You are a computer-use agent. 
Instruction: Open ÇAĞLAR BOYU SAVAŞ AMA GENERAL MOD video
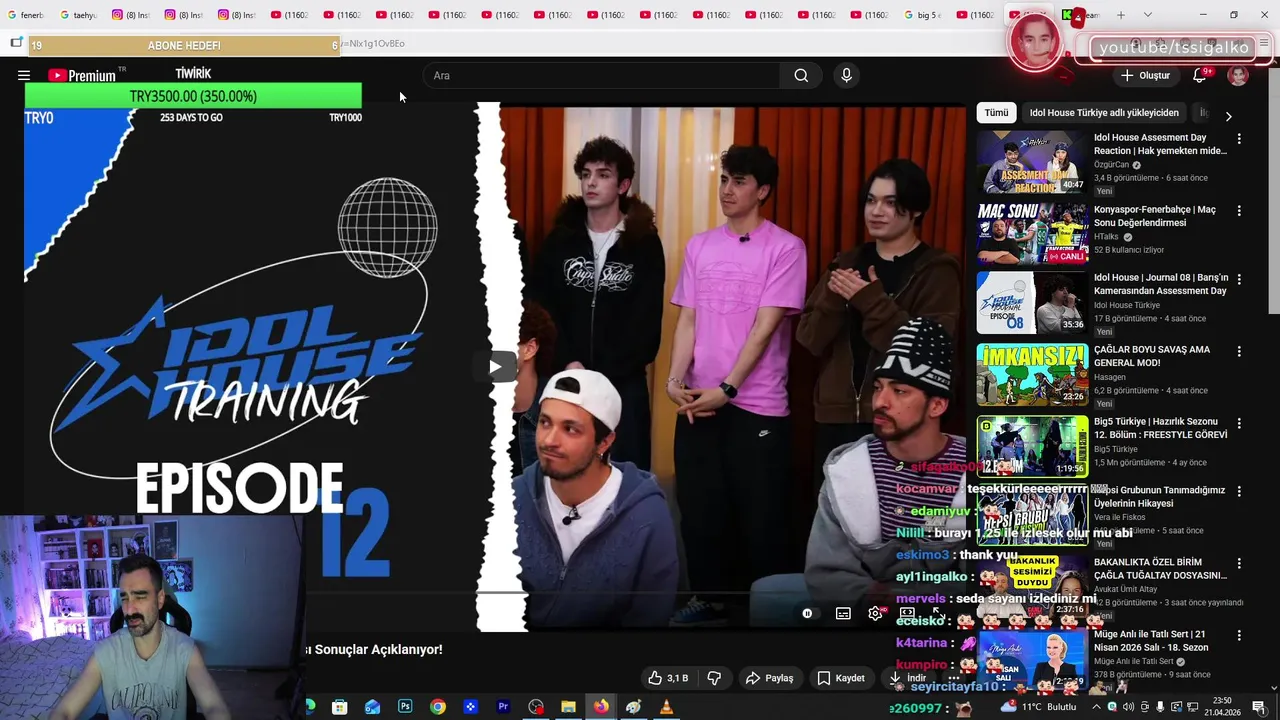click(x=1152, y=356)
